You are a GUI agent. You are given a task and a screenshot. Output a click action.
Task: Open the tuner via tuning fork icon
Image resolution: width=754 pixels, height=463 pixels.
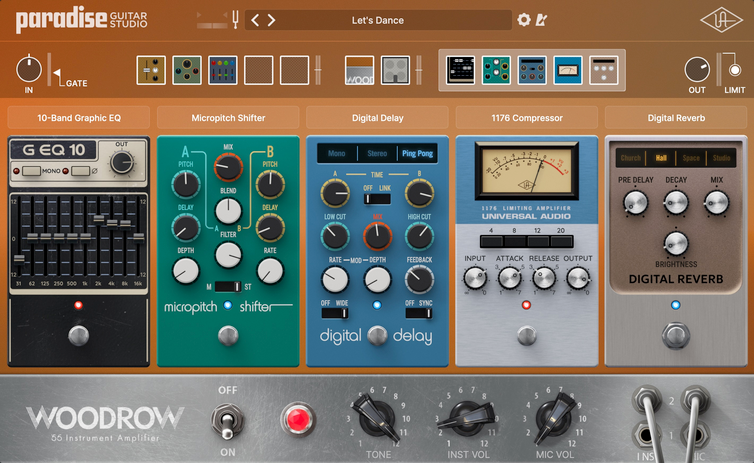pos(234,19)
